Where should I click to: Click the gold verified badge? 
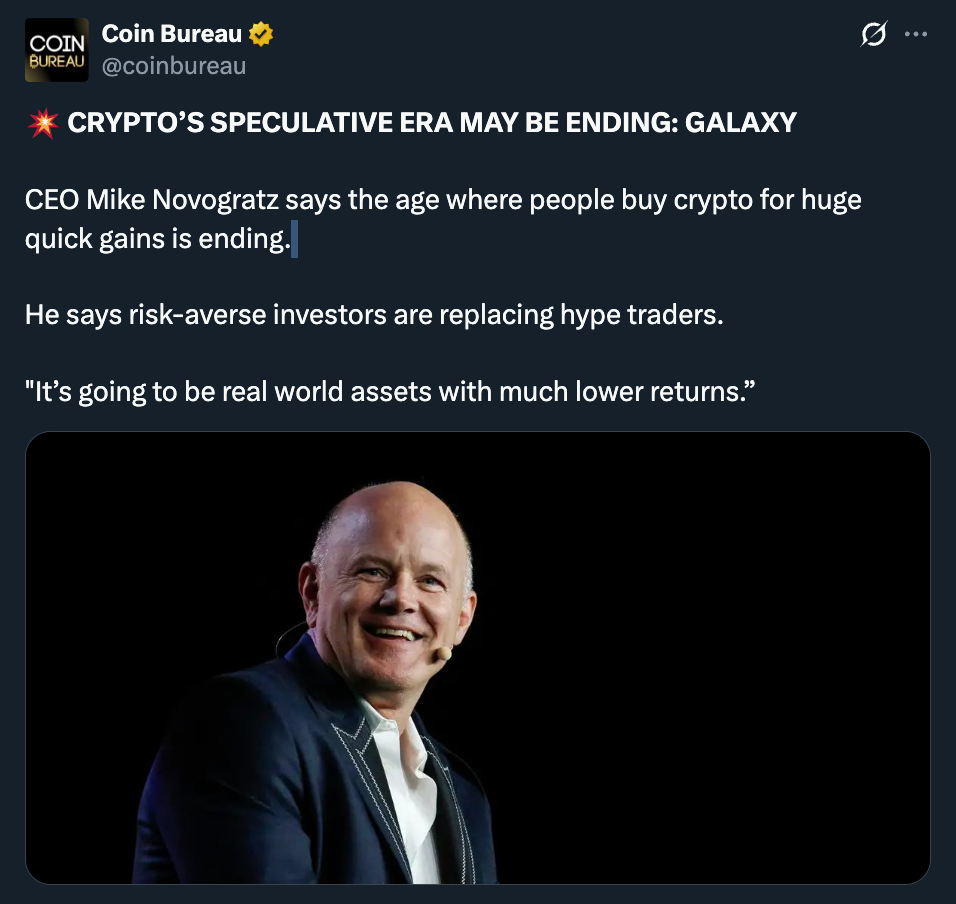point(261,35)
